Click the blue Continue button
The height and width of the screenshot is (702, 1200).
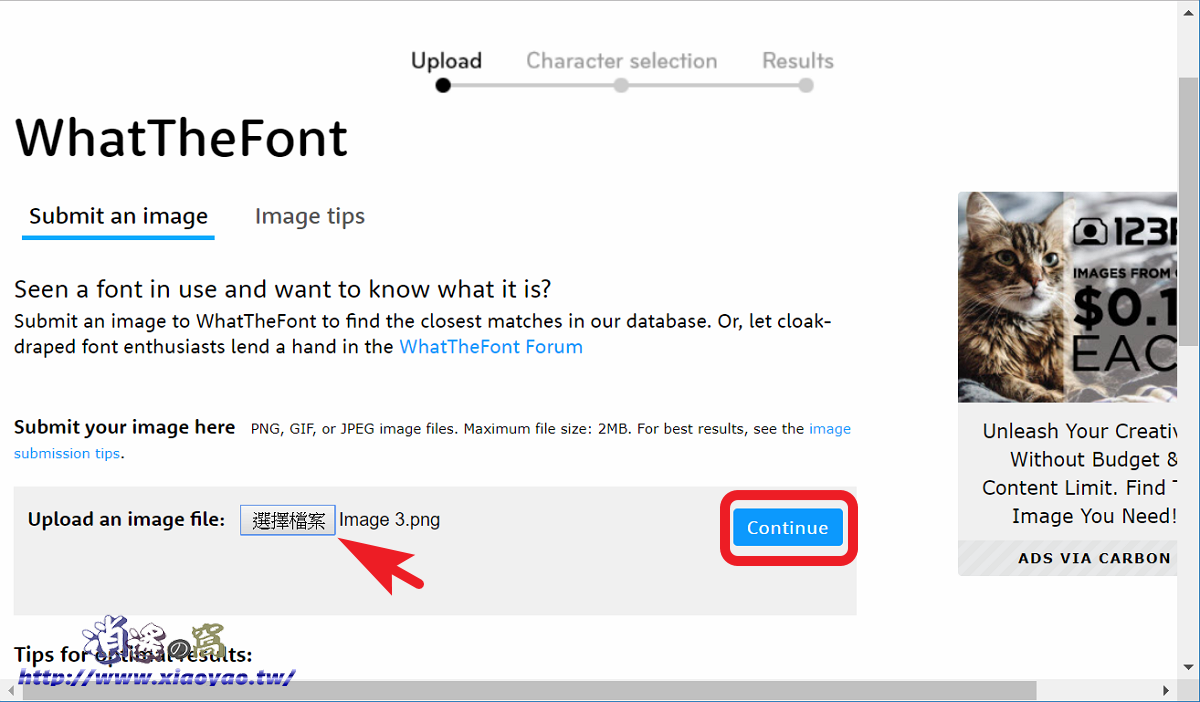point(788,527)
